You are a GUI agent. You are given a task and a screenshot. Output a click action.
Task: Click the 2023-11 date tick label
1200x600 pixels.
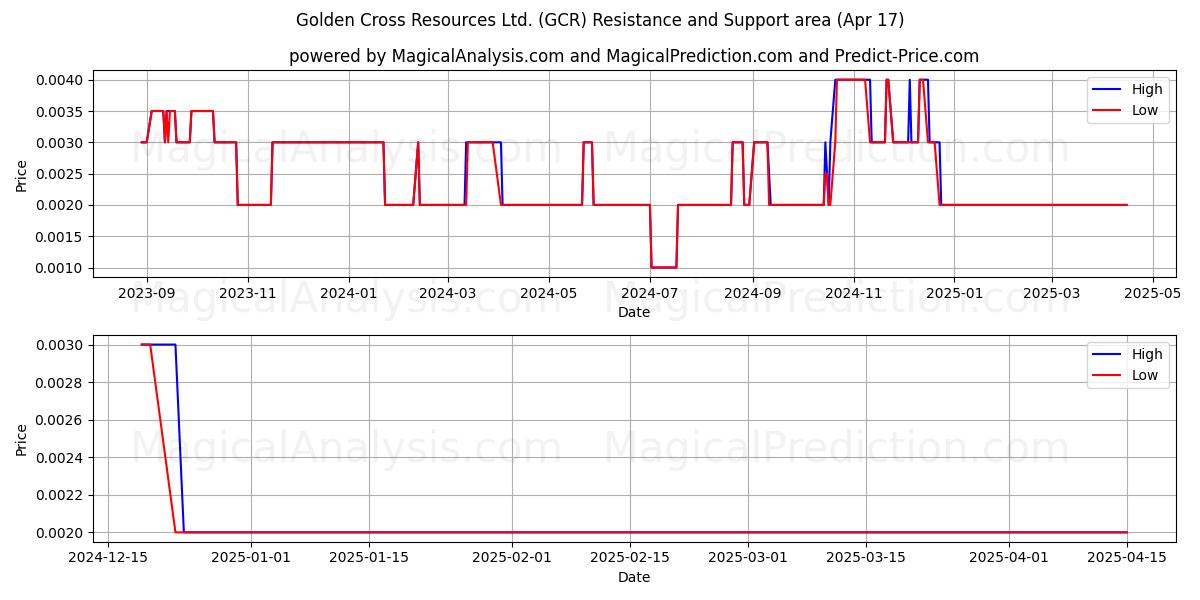point(248,295)
